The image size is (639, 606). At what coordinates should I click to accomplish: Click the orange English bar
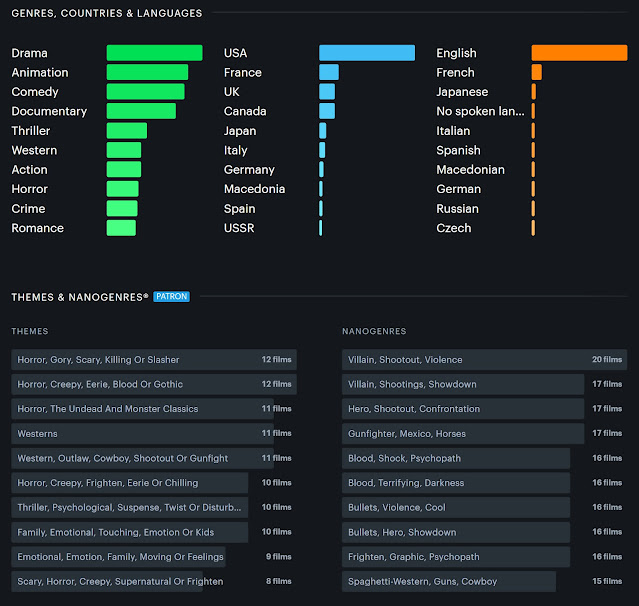pyautogui.click(x=580, y=53)
